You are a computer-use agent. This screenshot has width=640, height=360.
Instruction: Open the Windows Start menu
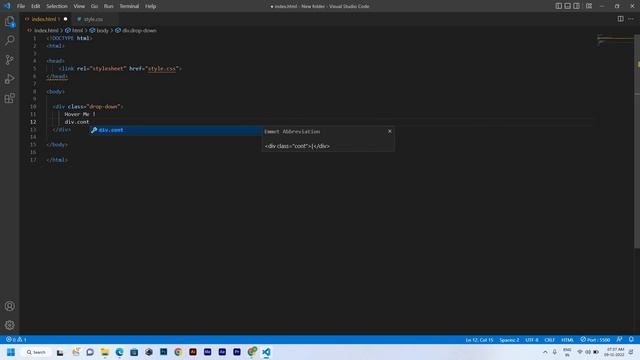[x=11, y=352]
